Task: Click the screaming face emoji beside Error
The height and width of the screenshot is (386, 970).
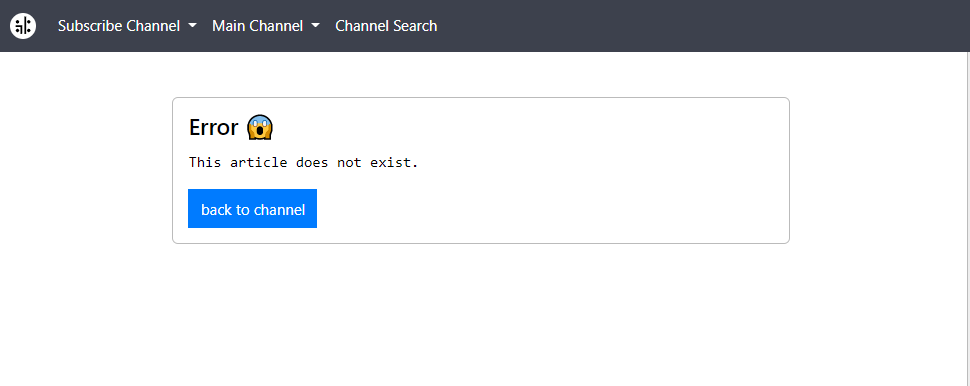Action: click(260, 127)
